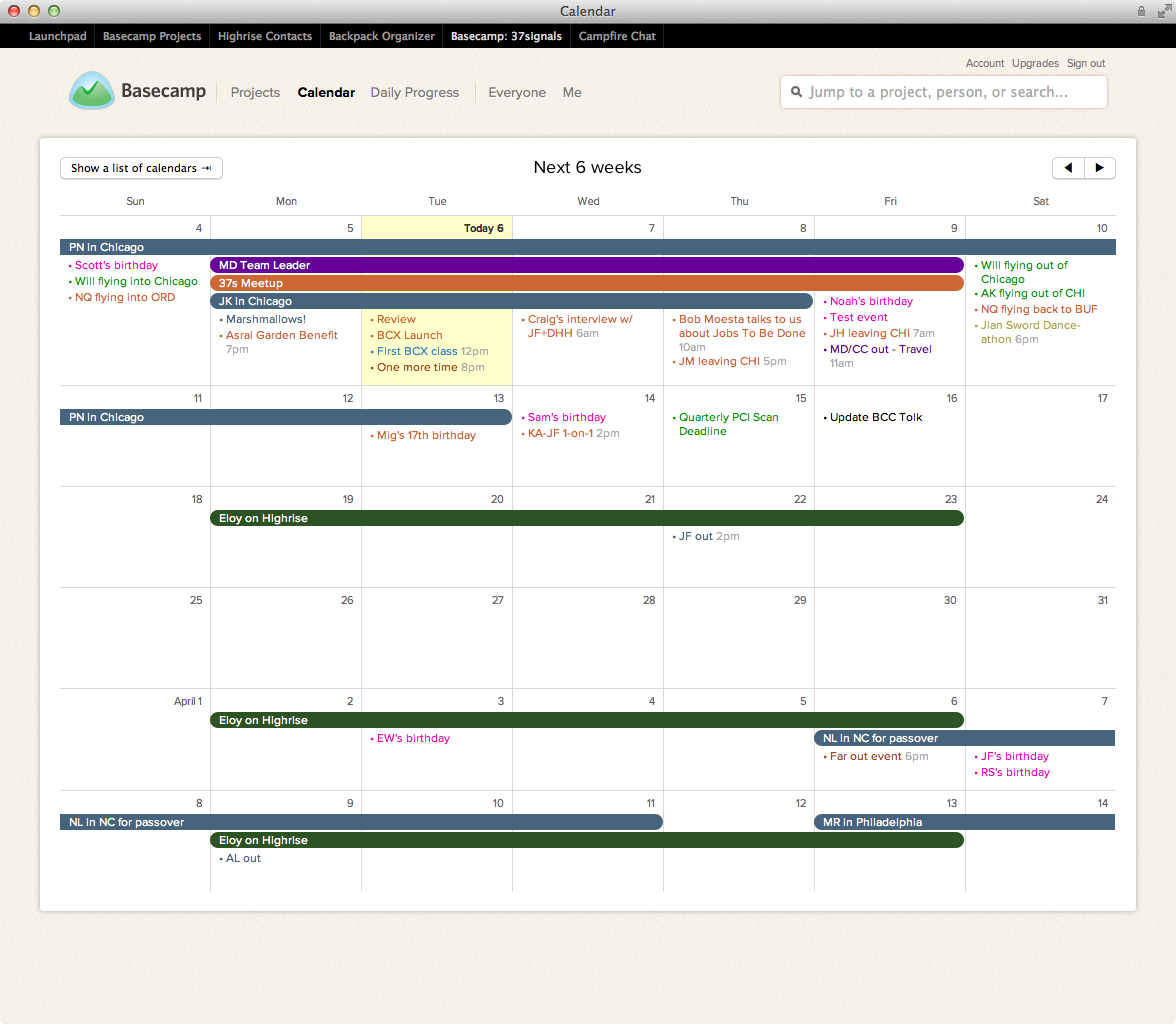The width and height of the screenshot is (1176, 1024).
Task: Open Account settings link
Action: click(x=985, y=64)
